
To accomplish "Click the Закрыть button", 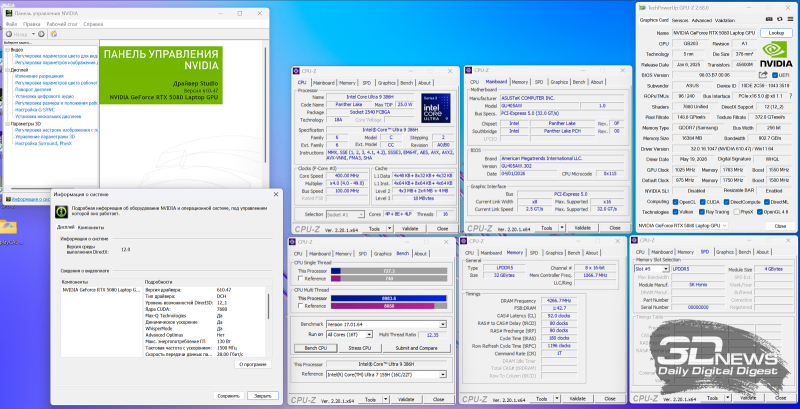I will (x=263, y=396).
